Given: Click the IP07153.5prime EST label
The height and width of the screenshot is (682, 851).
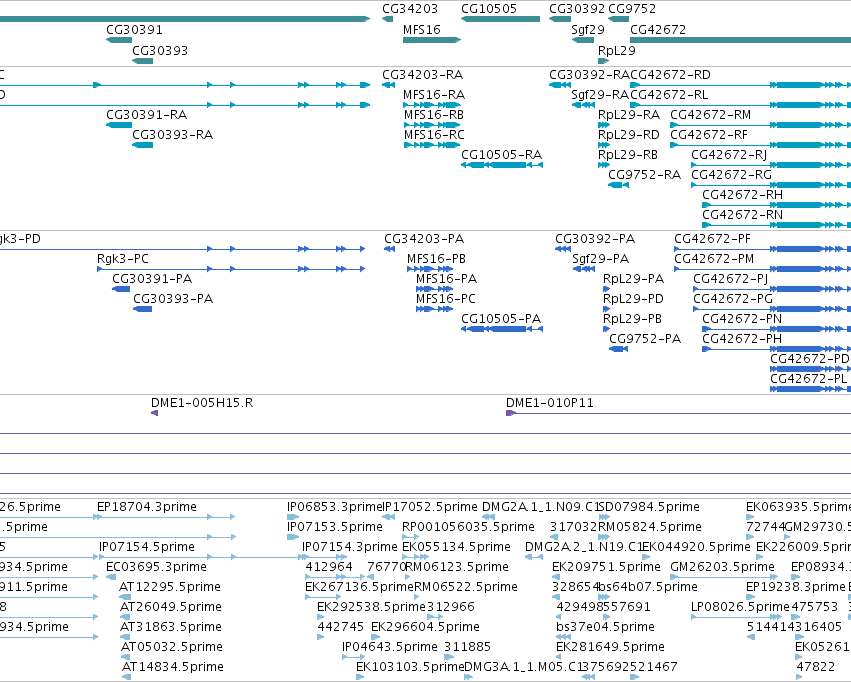Looking at the screenshot, I should pyautogui.click(x=335, y=527).
